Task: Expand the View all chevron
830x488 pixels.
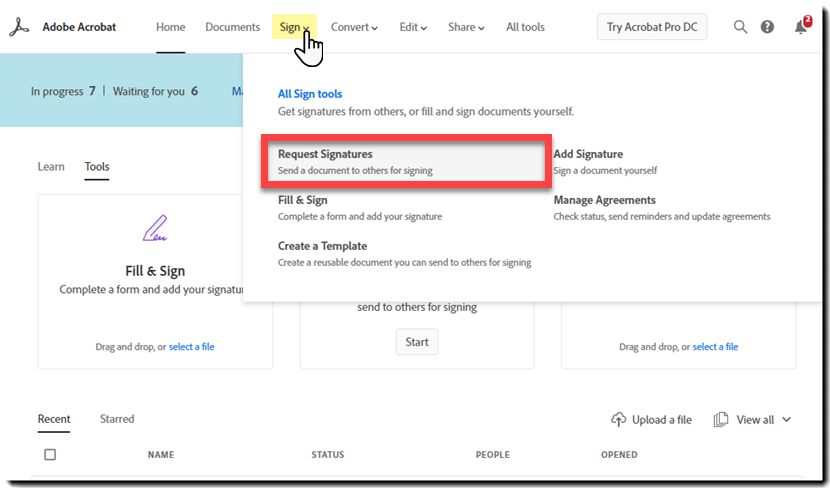Action: point(787,420)
